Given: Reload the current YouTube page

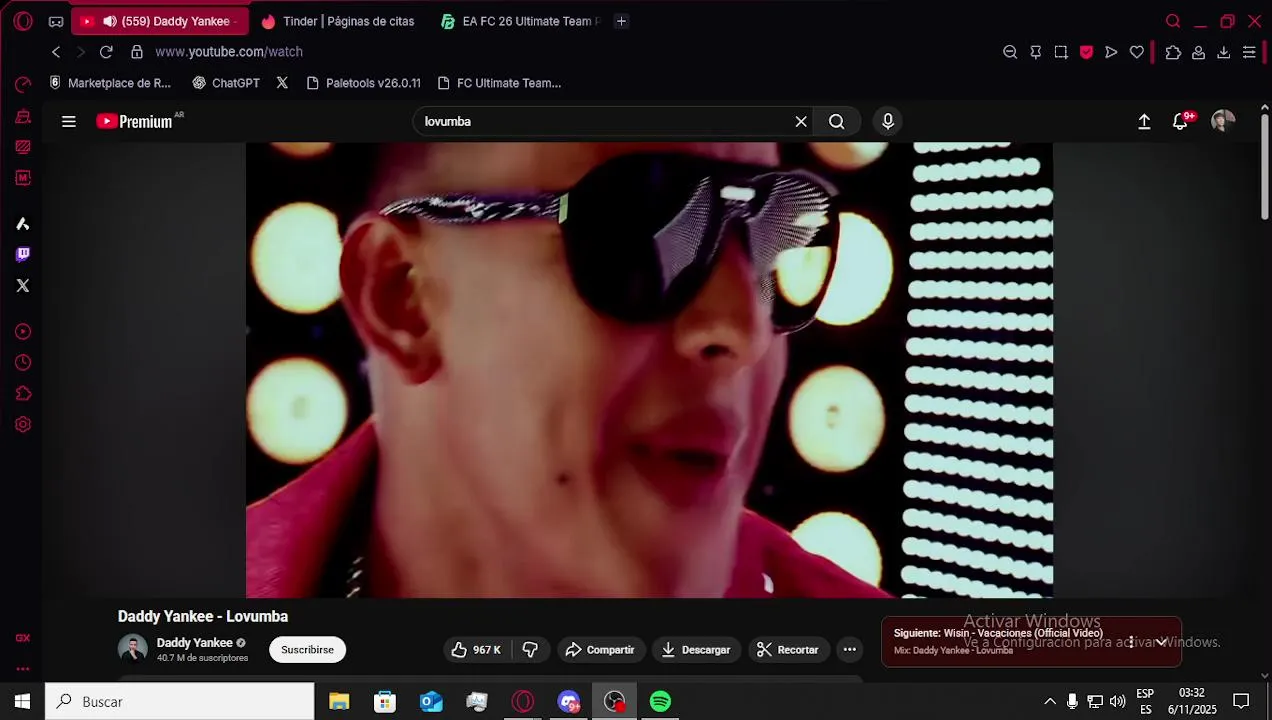Looking at the screenshot, I should pyautogui.click(x=106, y=52).
